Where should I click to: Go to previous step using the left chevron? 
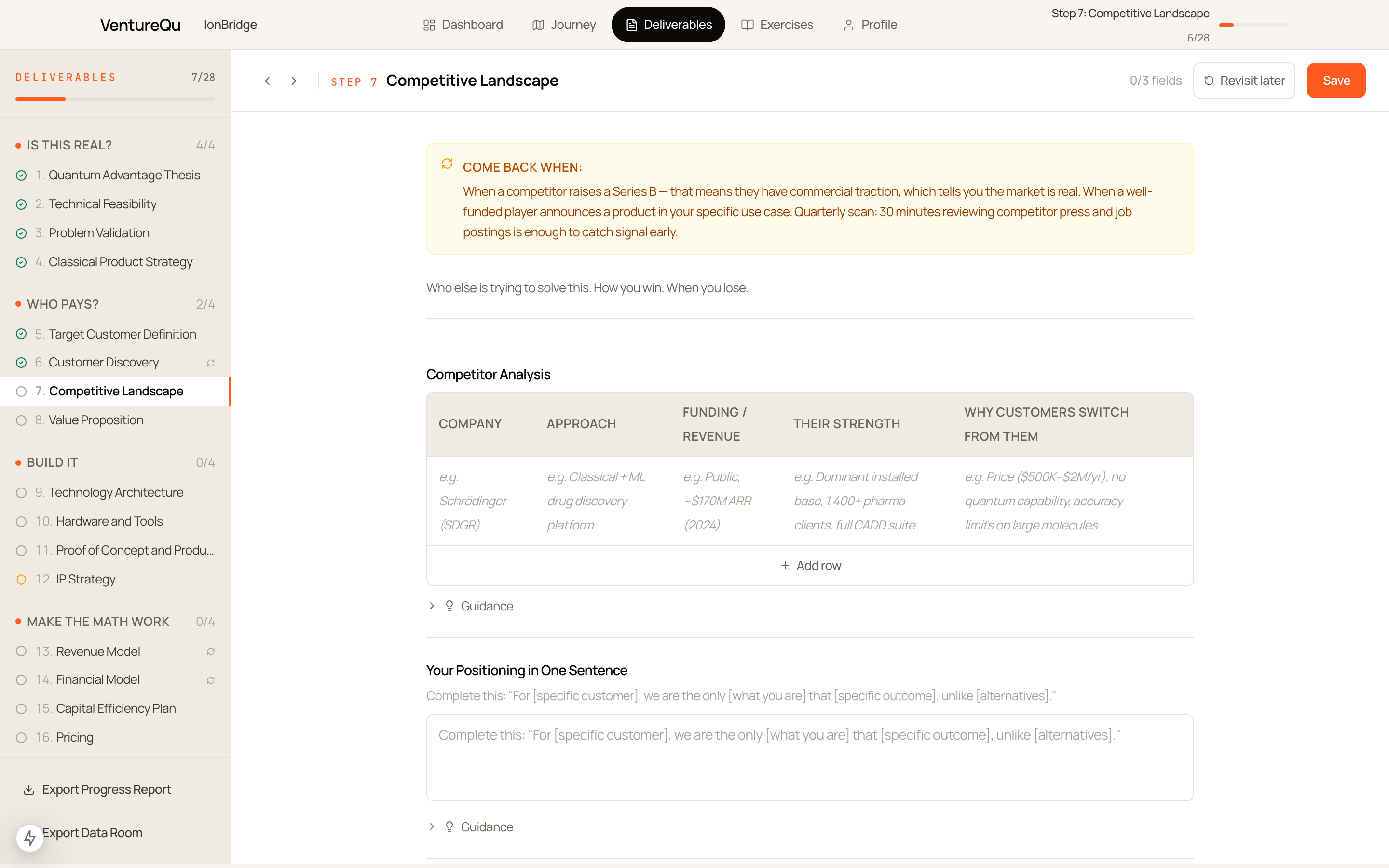(268, 81)
